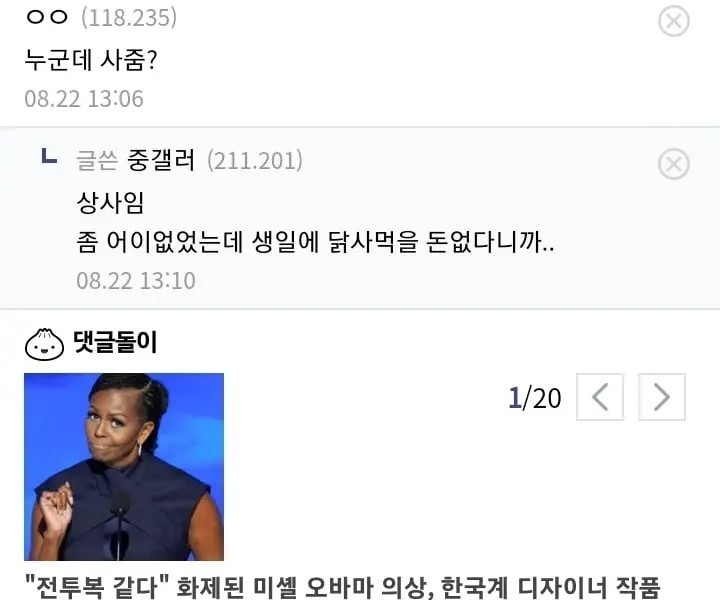Click the reply indent arrow icon
The image size is (720, 600).
pyautogui.click(x=49, y=155)
